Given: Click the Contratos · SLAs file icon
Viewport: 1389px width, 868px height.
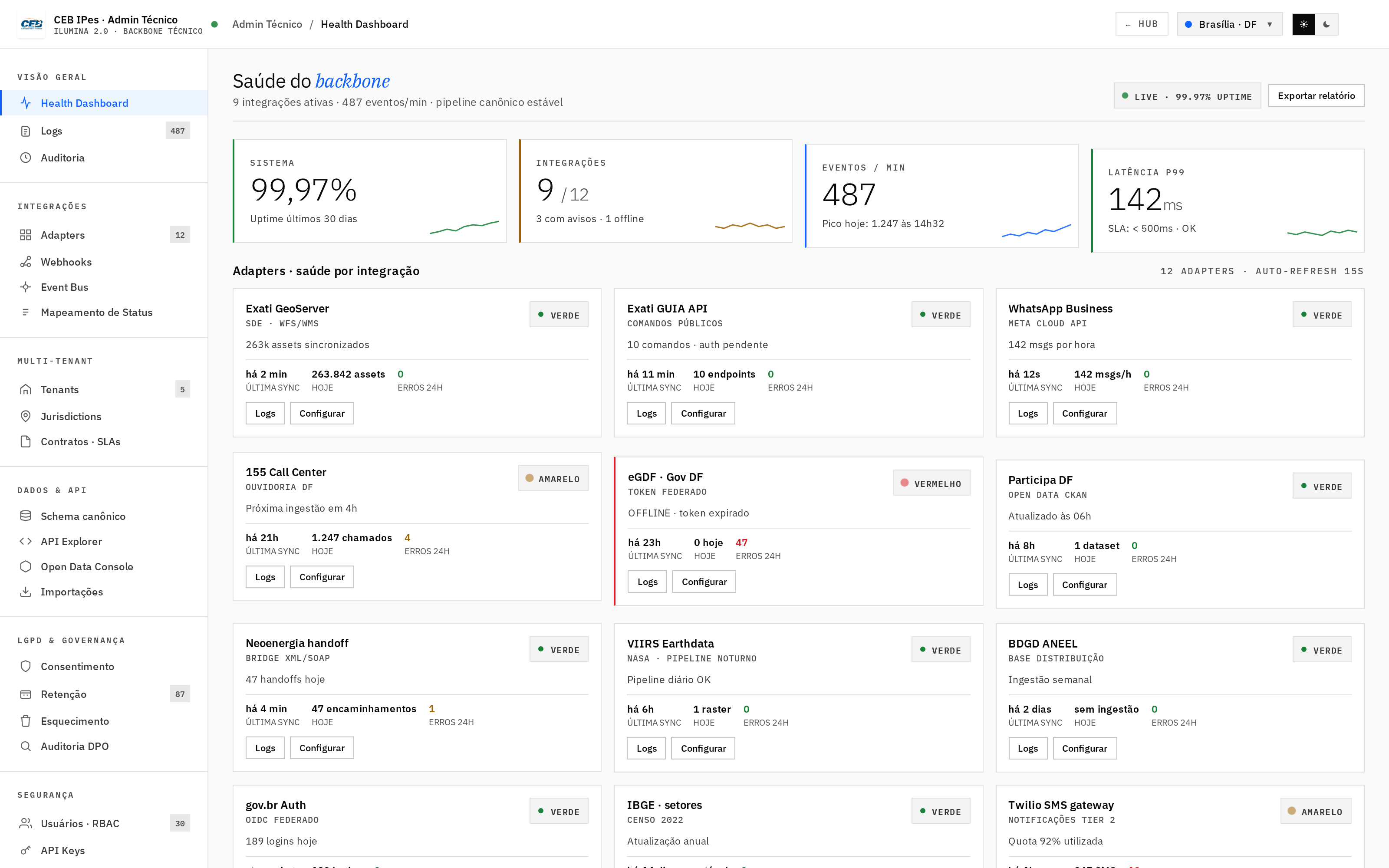Looking at the screenshot, I should pyautogui.click(x=26, y=441).
